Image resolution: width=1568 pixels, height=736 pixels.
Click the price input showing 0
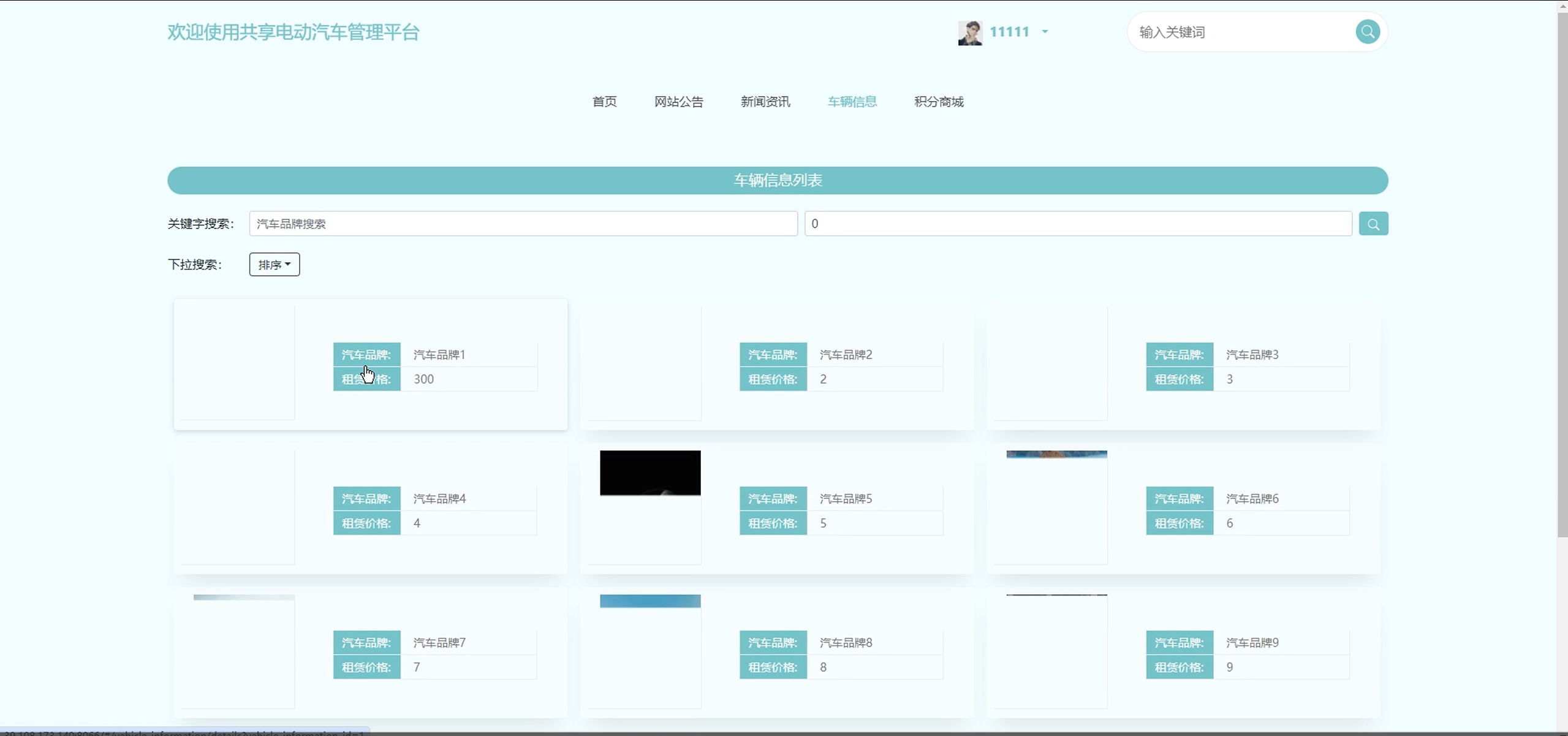tap(1077, 224)
